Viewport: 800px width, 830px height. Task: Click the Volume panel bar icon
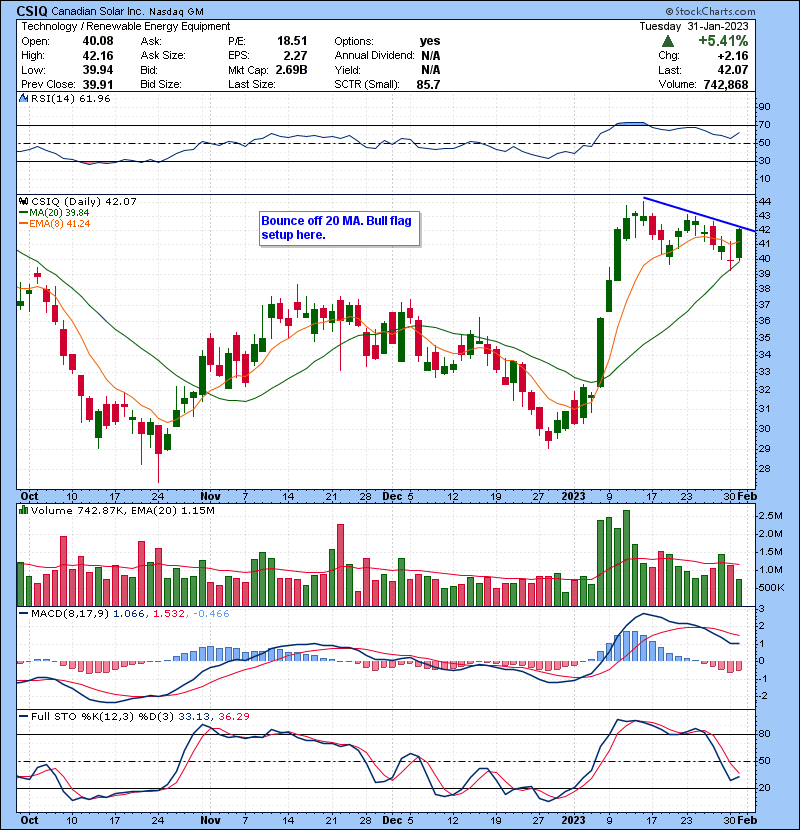24,513
